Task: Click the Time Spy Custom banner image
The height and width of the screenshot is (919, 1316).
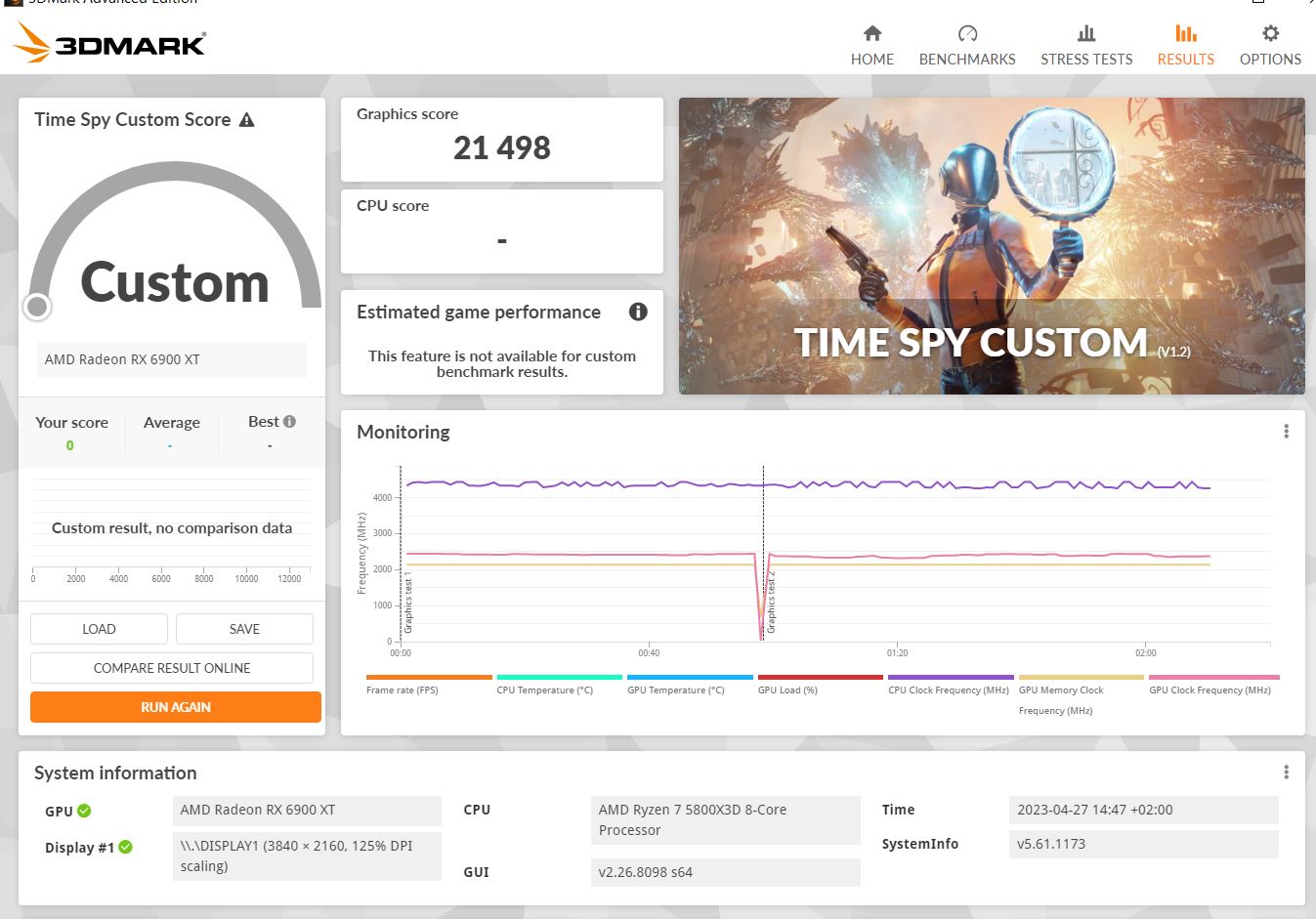Action: (992, 246)
